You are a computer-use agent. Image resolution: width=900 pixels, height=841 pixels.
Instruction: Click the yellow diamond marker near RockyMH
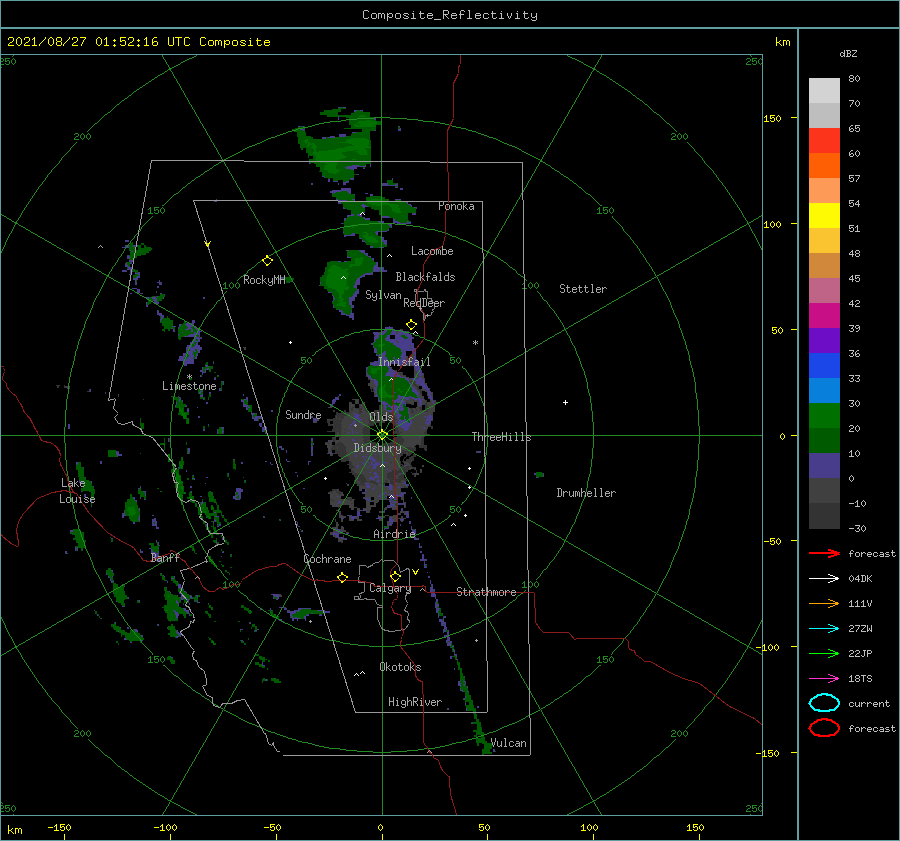[x=267, y=261]
